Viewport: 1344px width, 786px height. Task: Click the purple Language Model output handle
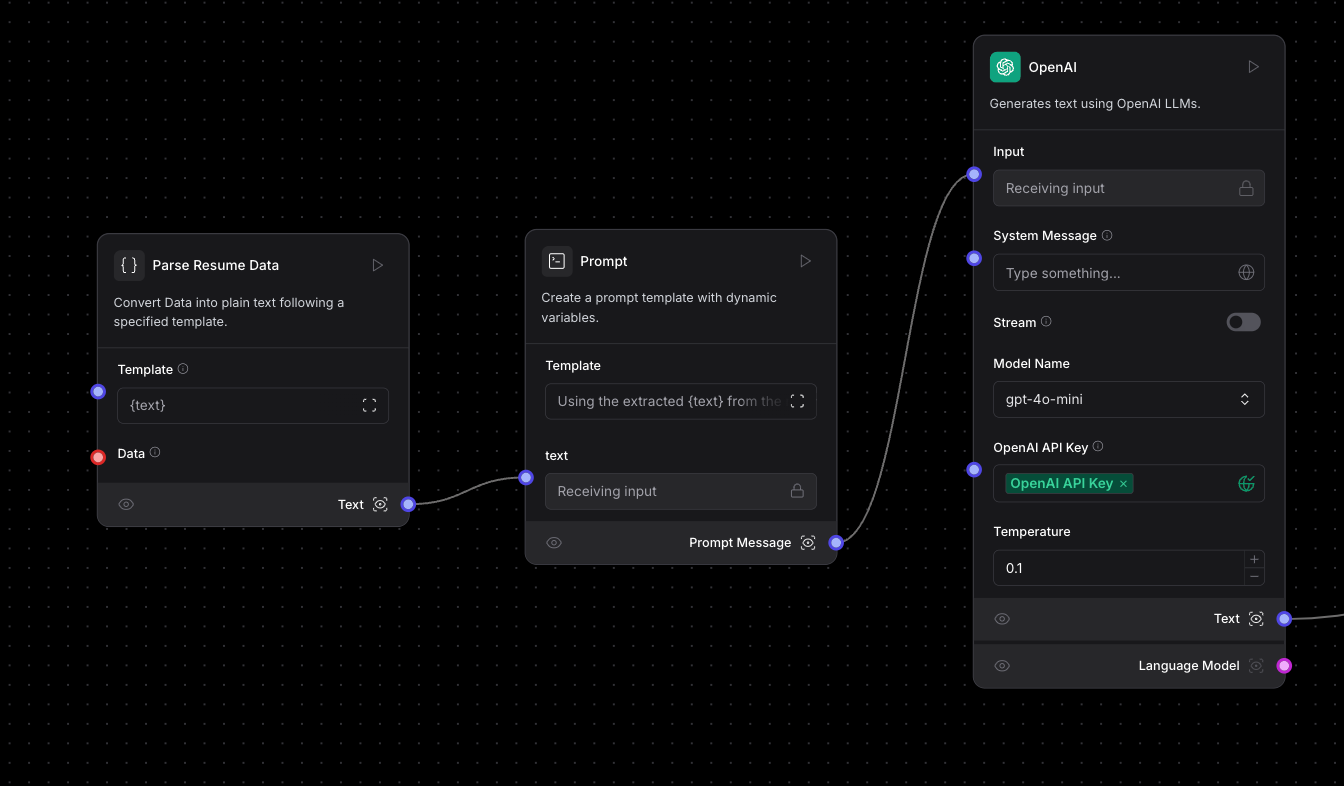pyautogui.click(x=1284, y=666)
